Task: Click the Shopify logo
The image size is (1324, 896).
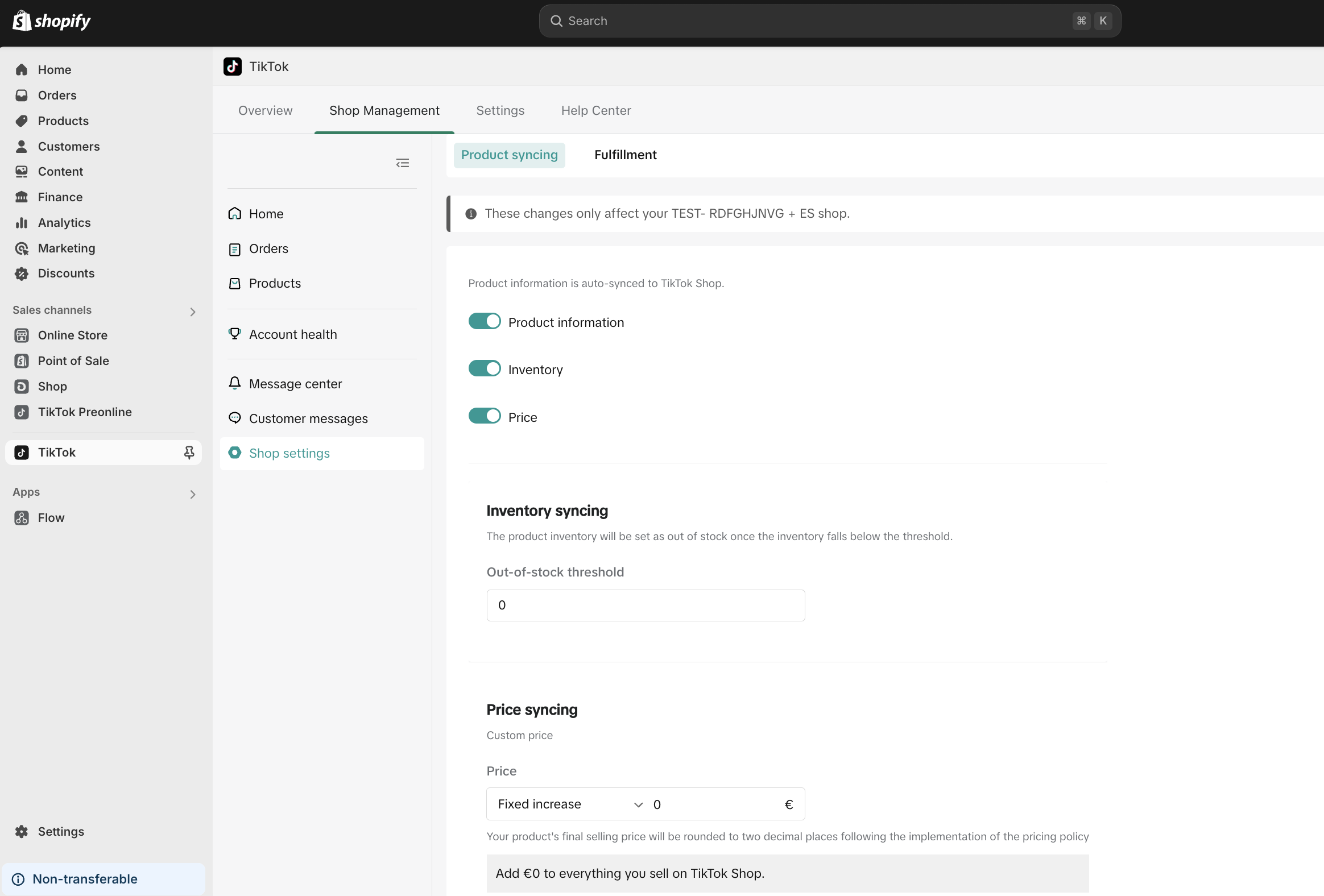Action: [x=51, y=21]
